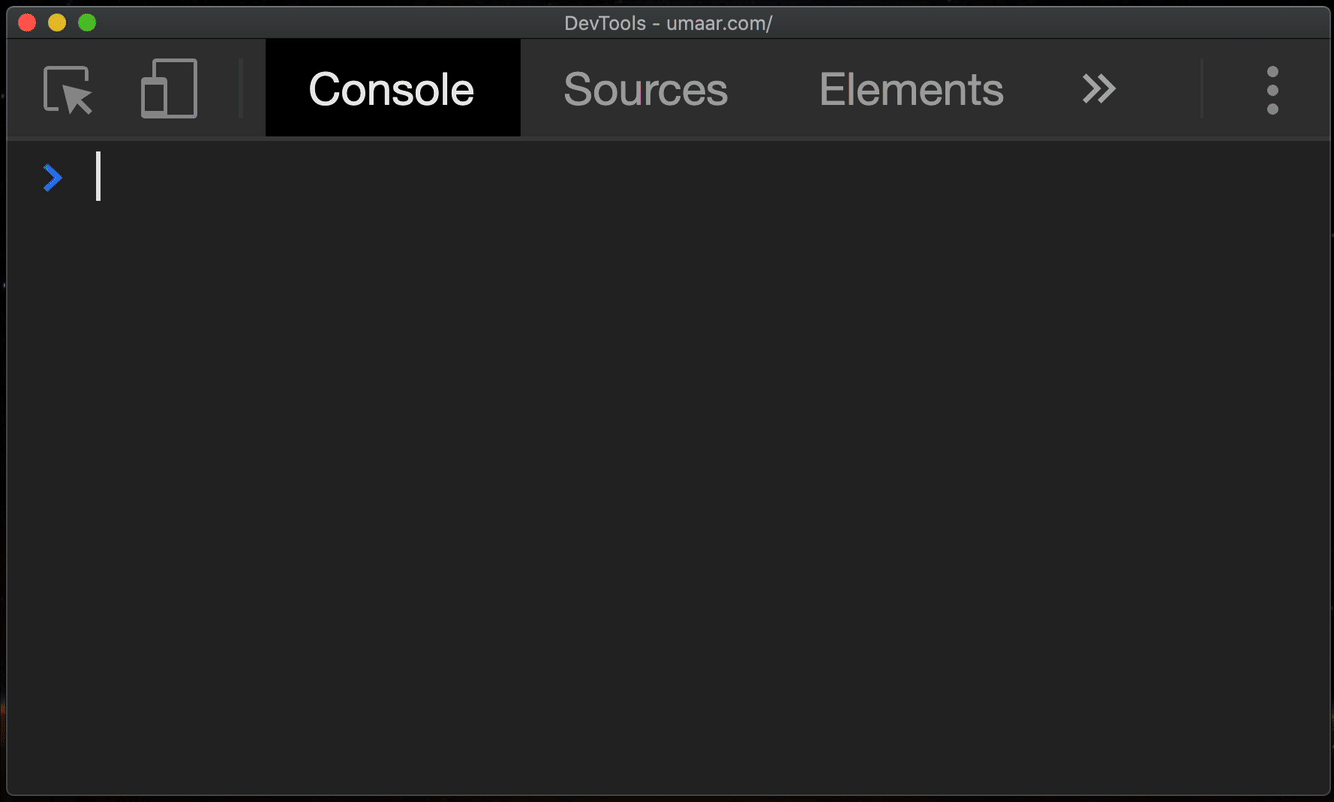Open DevTools settings from the three-dot dropdown
Image resolution: width=1334 pixels, height=802 pixels.
point(1272,89)
